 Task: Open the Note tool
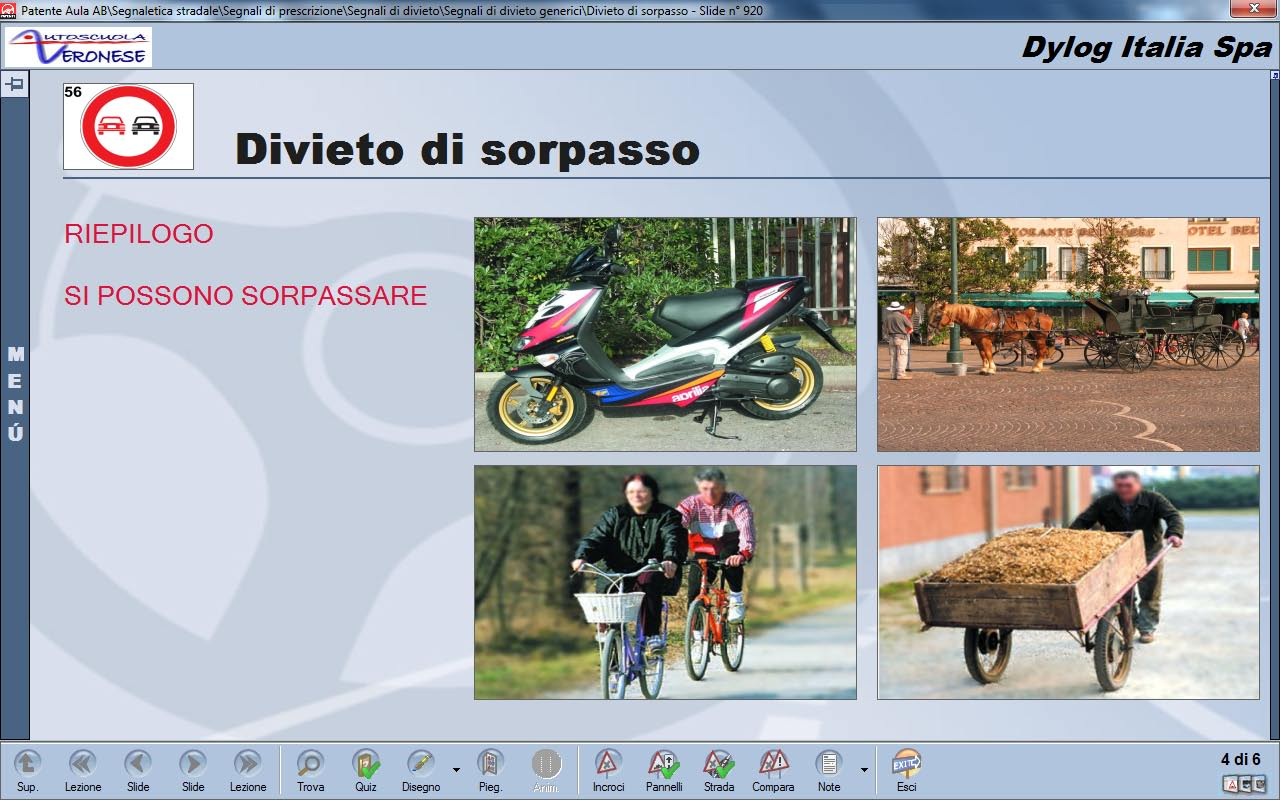click(829, 770)
